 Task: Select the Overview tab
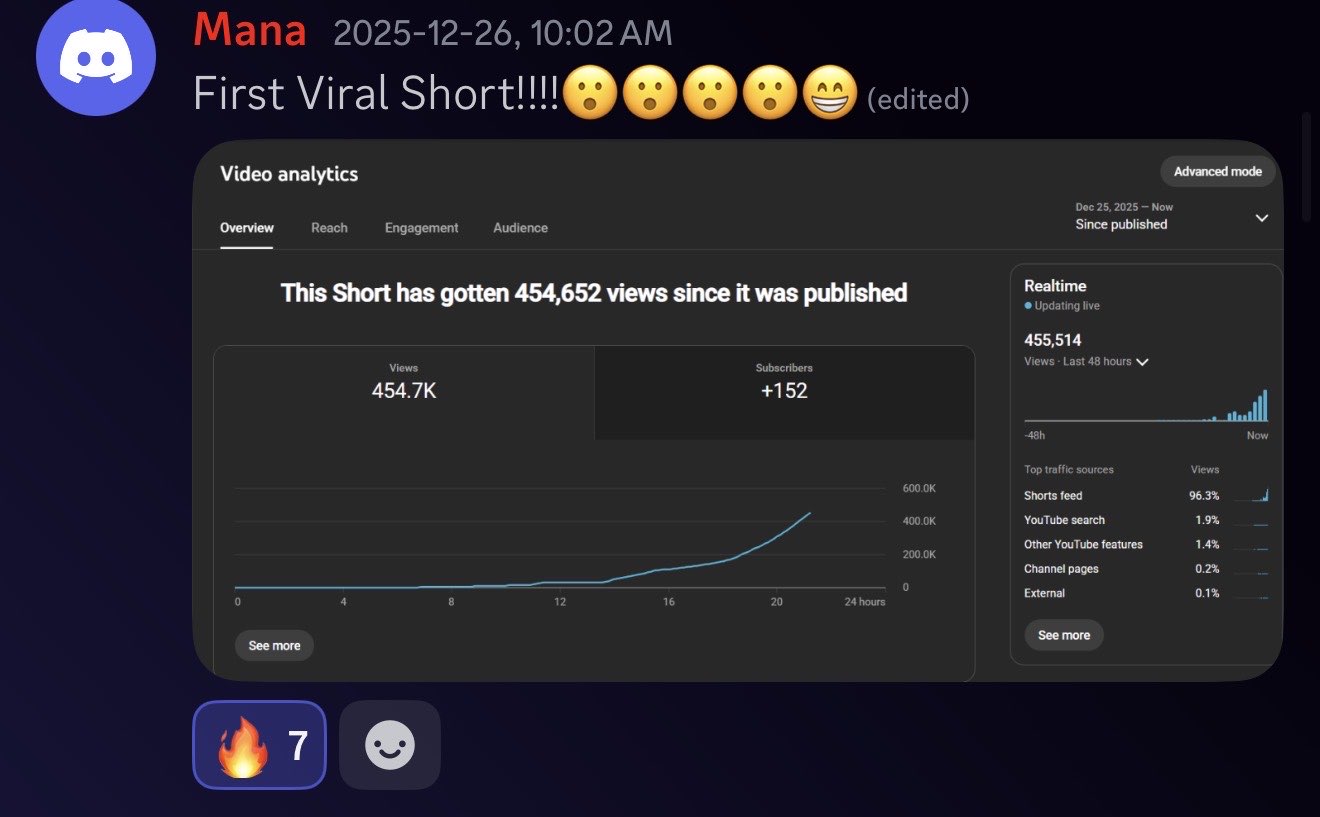coord(246,228)
